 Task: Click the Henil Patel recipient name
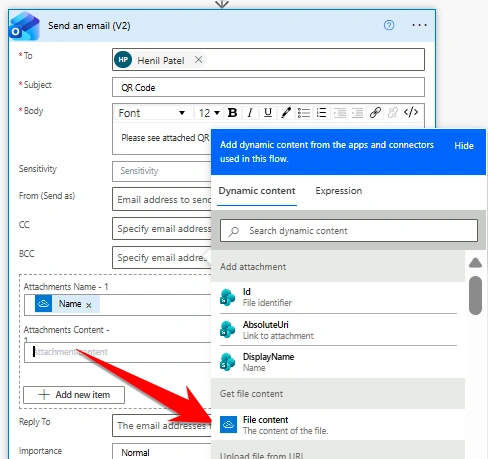tap(161, 60)
